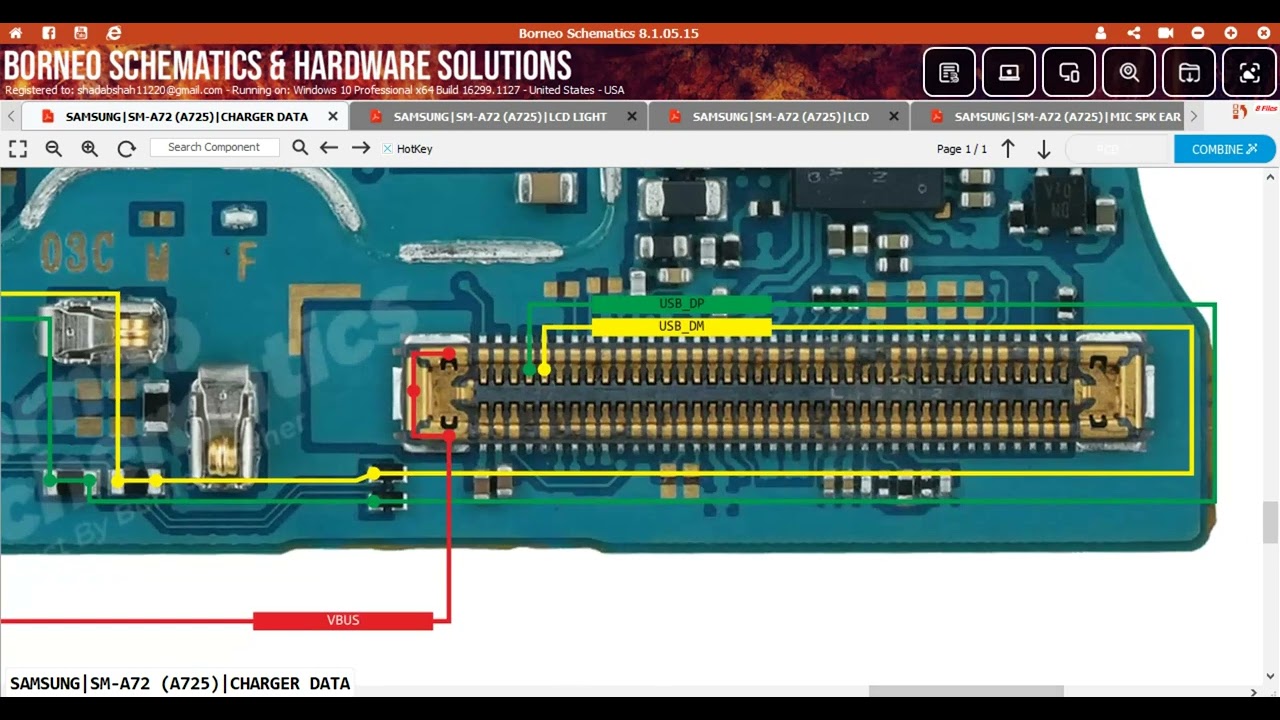Viewport: 1280px width, 720px height.
Task: Go to the previous page with the up arrow
Action: click(x=1008, y=149)
